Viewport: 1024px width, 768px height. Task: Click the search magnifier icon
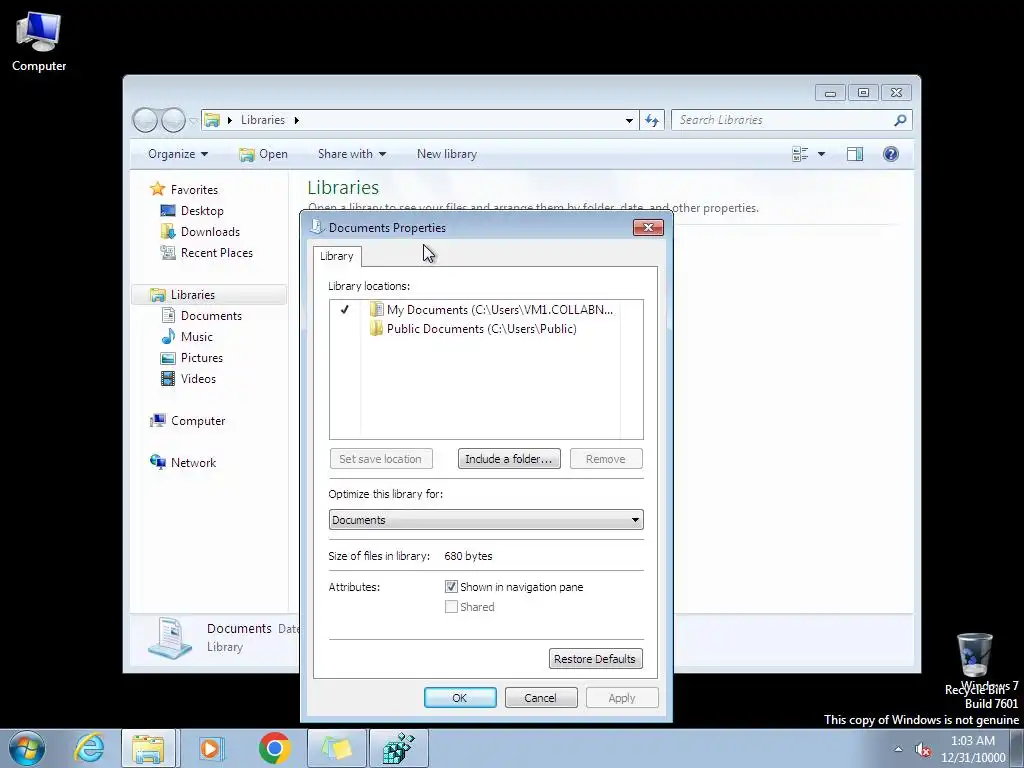[900, 120]
